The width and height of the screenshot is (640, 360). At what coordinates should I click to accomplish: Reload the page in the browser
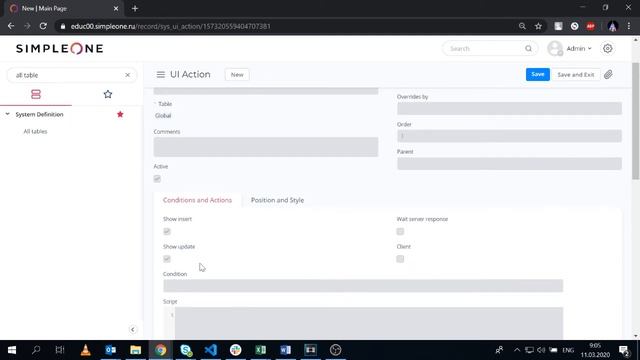[x=43, y=26]
